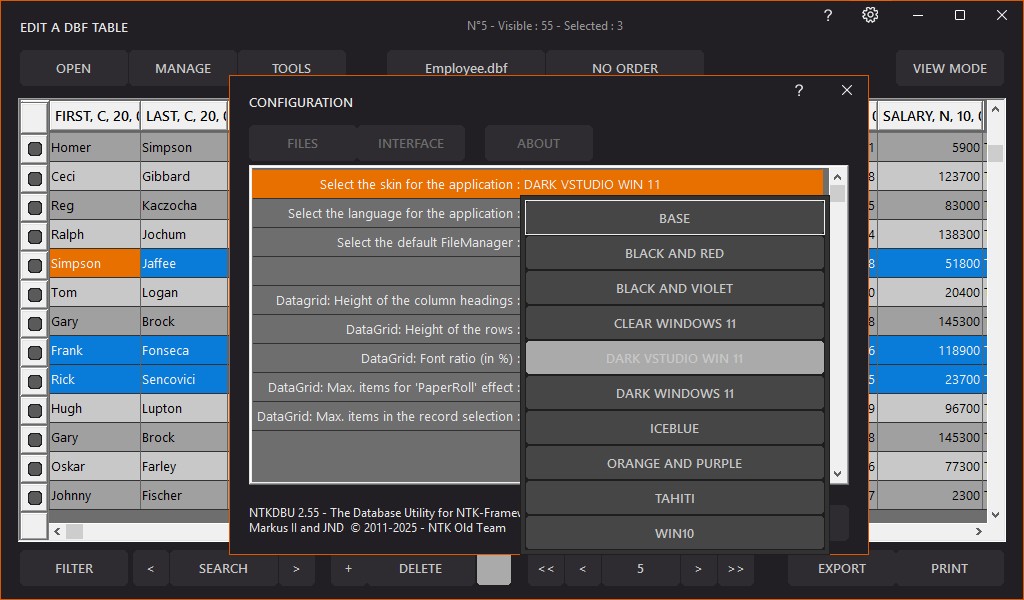Close the Configuration dialog
This screenshot has height=600, width=1024.
[x=847, y=90]
